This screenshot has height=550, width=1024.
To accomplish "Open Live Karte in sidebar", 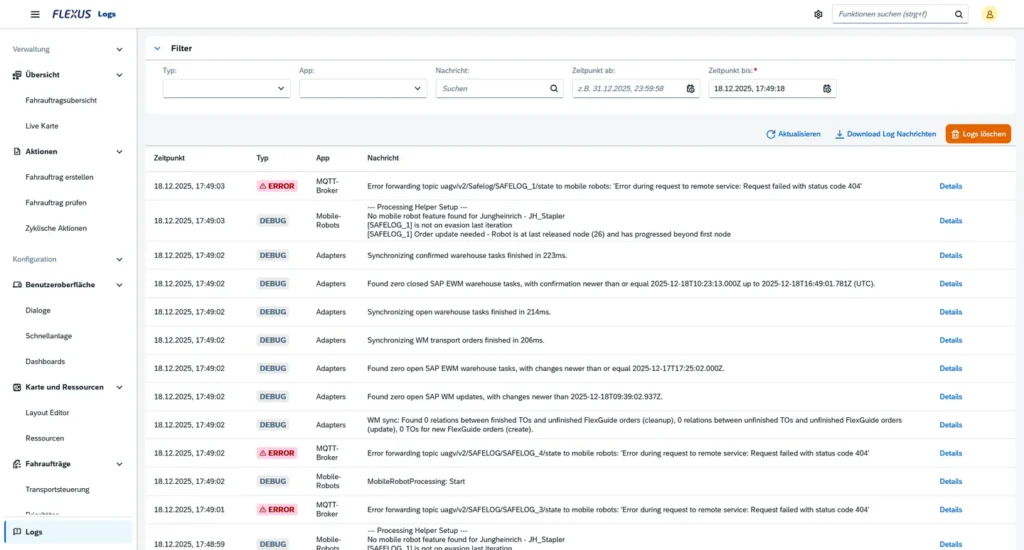I will (42, 126).
